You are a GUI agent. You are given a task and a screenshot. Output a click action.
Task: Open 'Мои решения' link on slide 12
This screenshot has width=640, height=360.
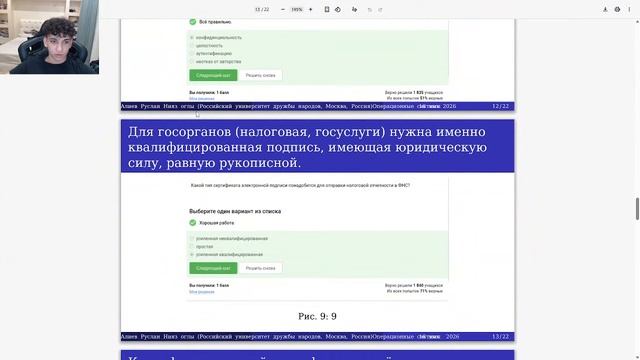(x=202, y=99)
